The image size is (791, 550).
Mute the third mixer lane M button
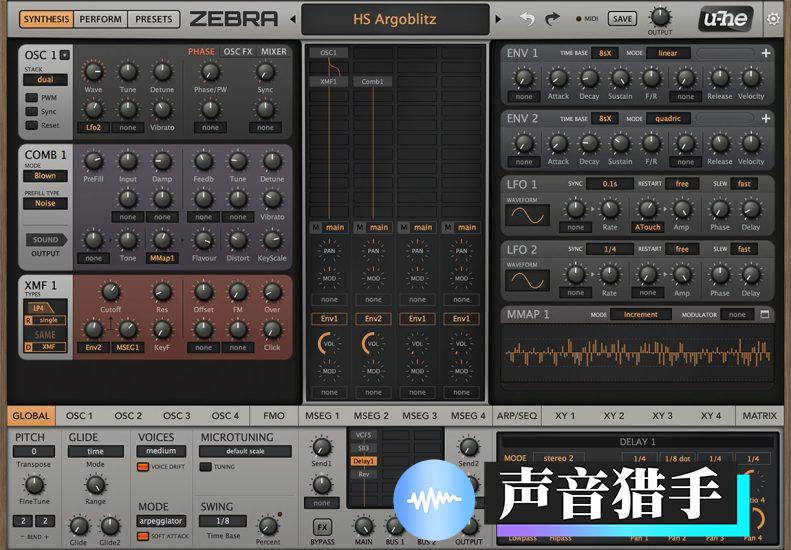click(x=404, y=228)
